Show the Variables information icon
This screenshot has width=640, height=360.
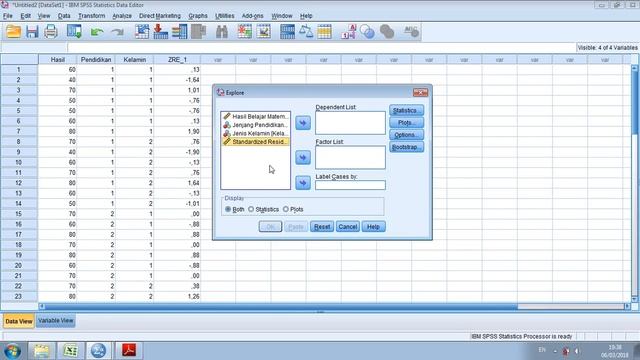(179, 32)
